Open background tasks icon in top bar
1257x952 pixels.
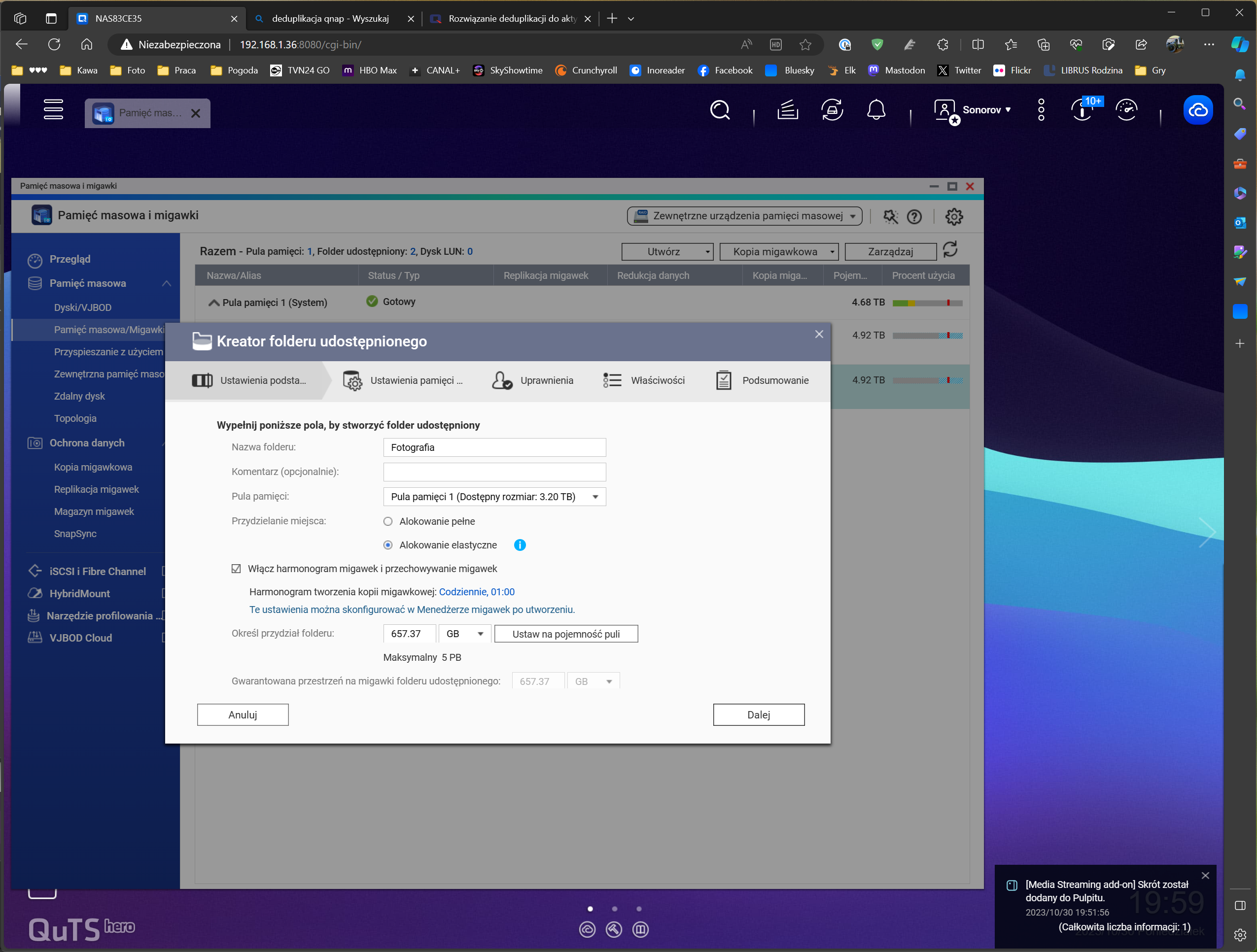(788, 109)
